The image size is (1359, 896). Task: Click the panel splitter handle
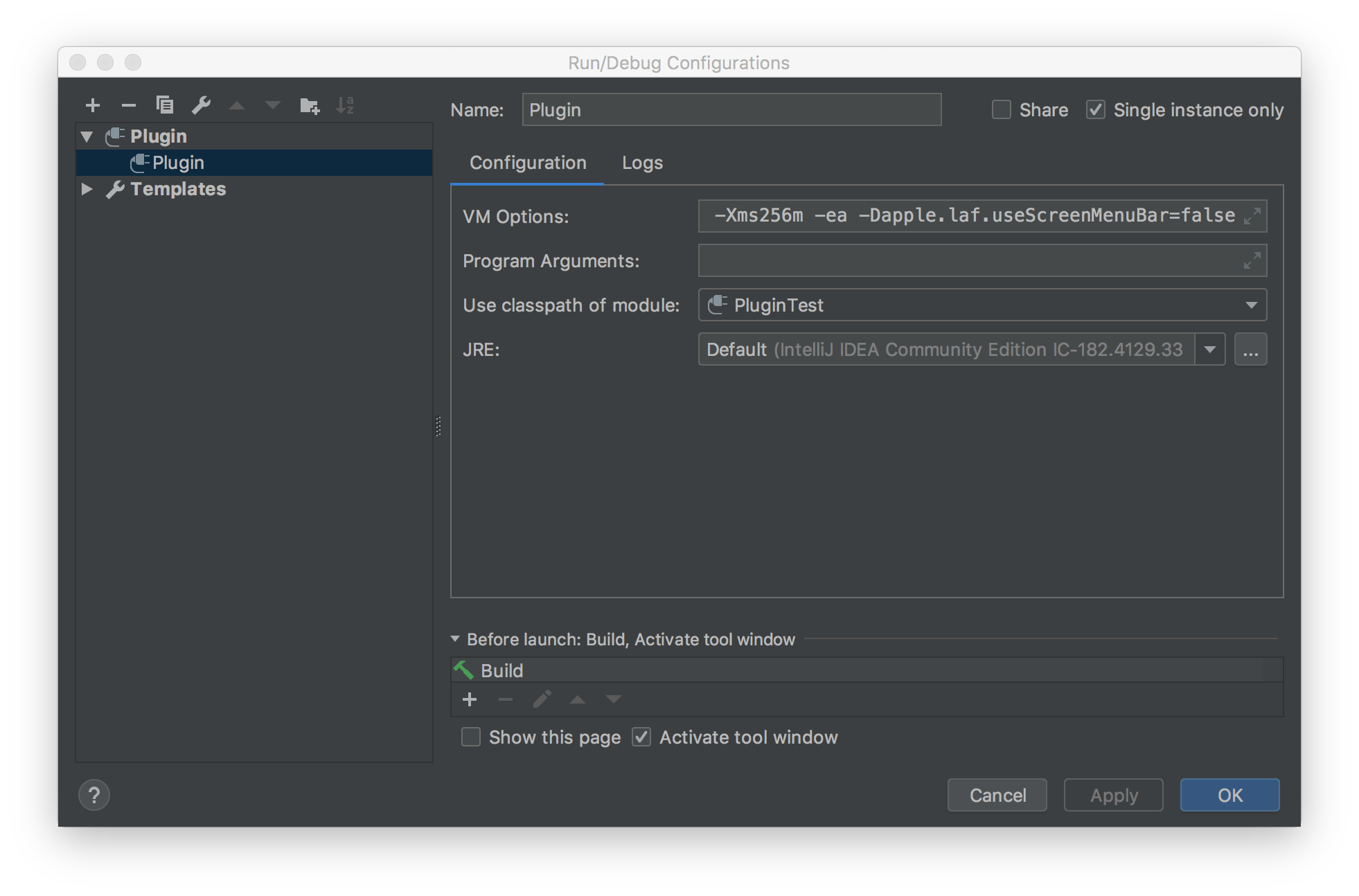tap(438, 426)
